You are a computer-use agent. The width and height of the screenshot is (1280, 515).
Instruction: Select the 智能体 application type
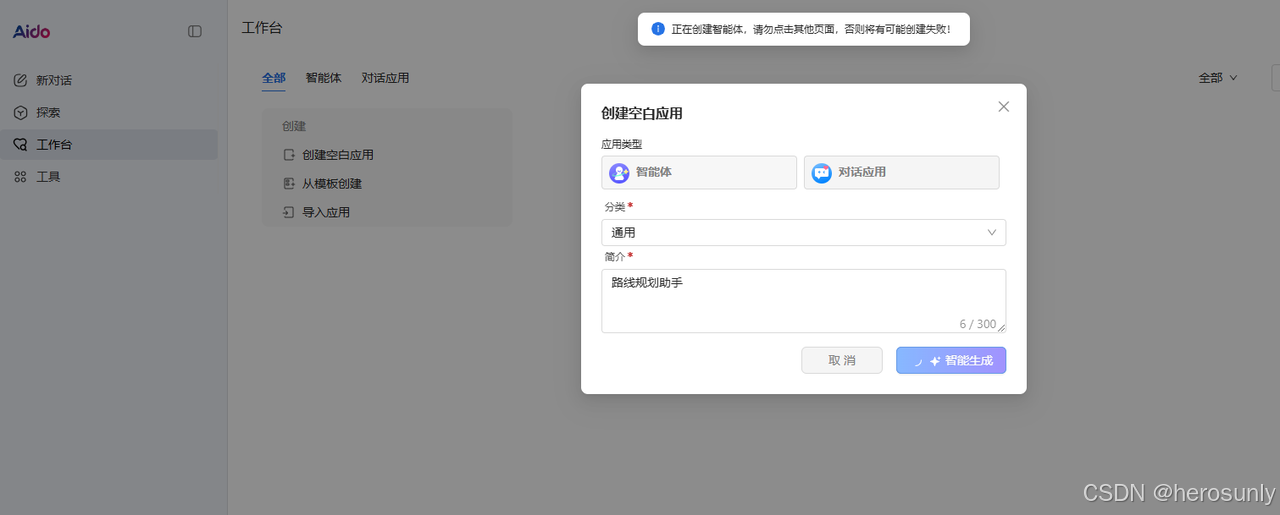pos(699,172)
